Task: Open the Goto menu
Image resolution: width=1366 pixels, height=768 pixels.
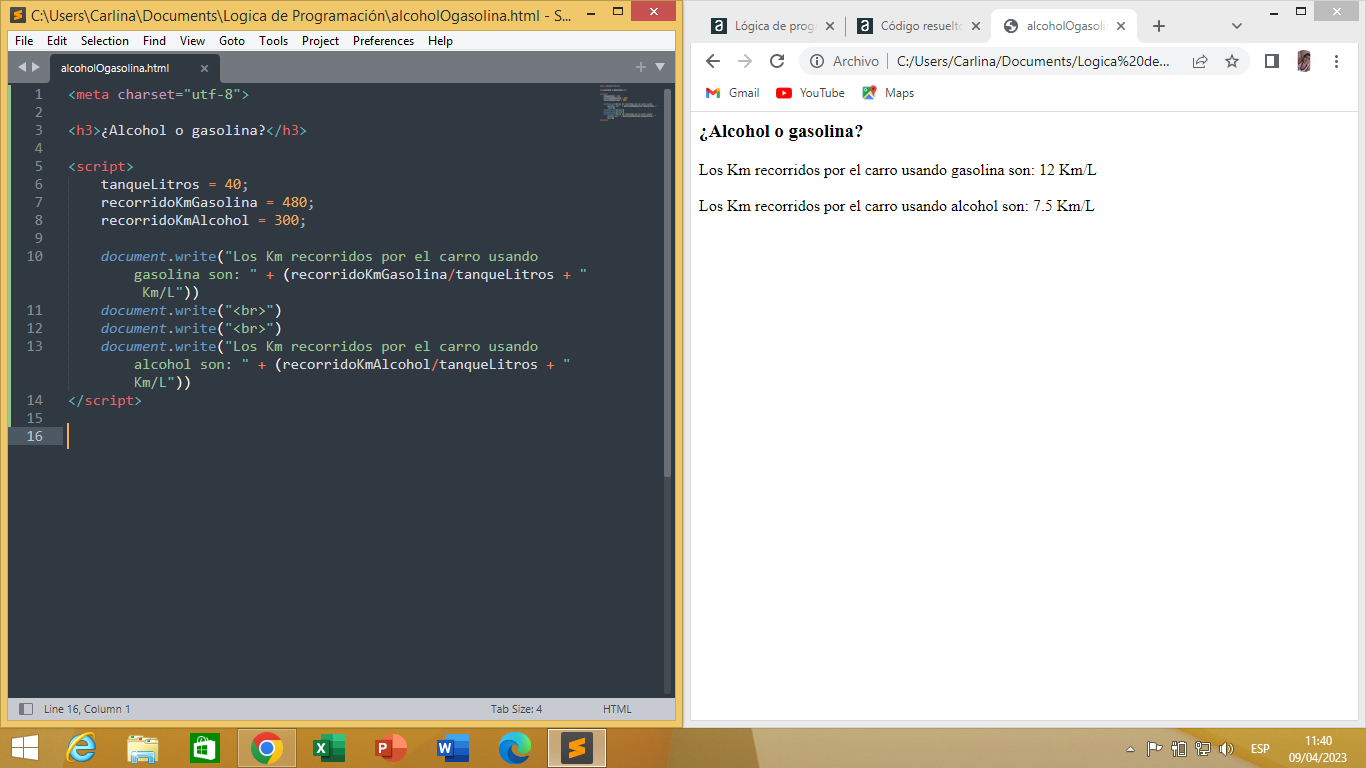Action: tap(232, 41)
